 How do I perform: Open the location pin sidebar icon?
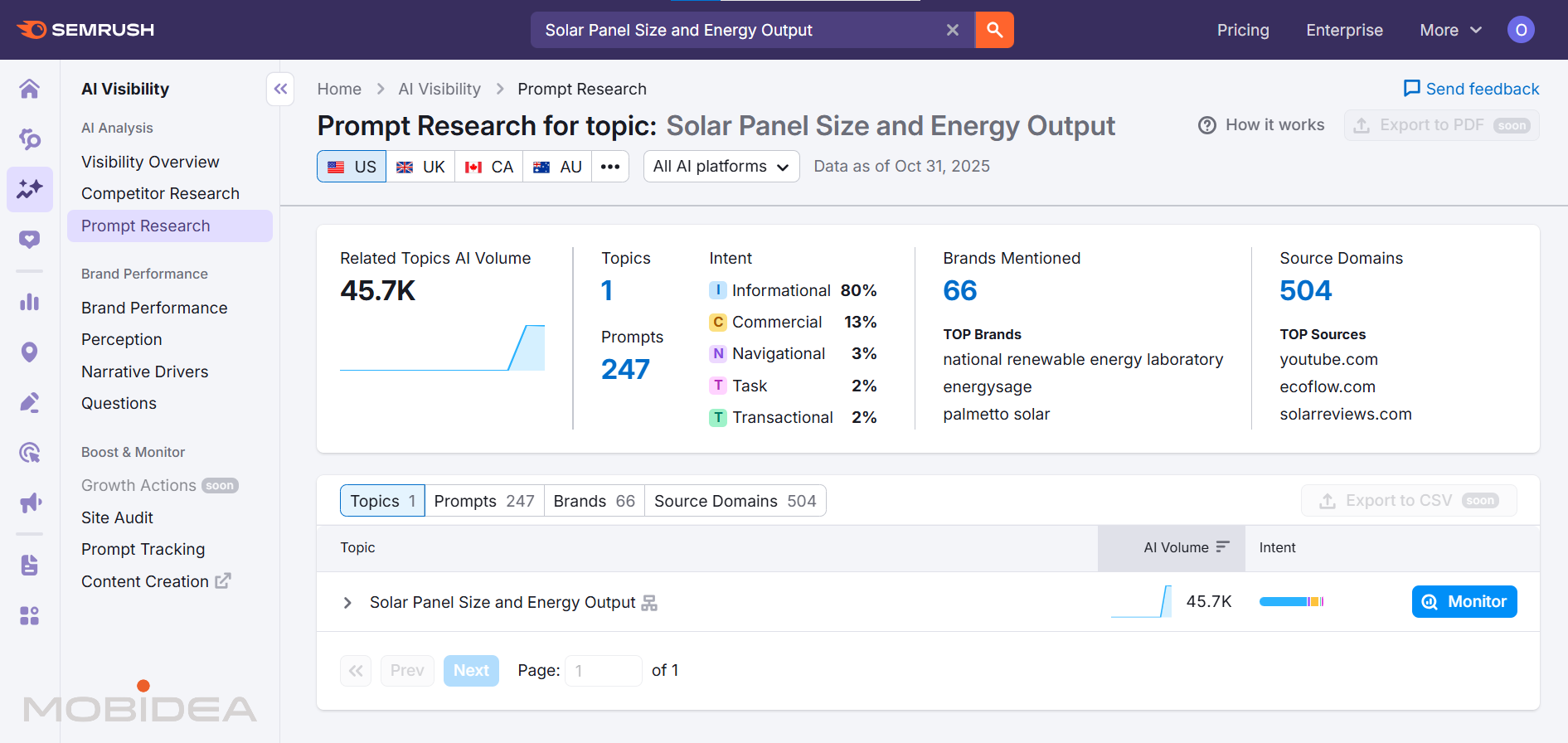pos(30,352)
